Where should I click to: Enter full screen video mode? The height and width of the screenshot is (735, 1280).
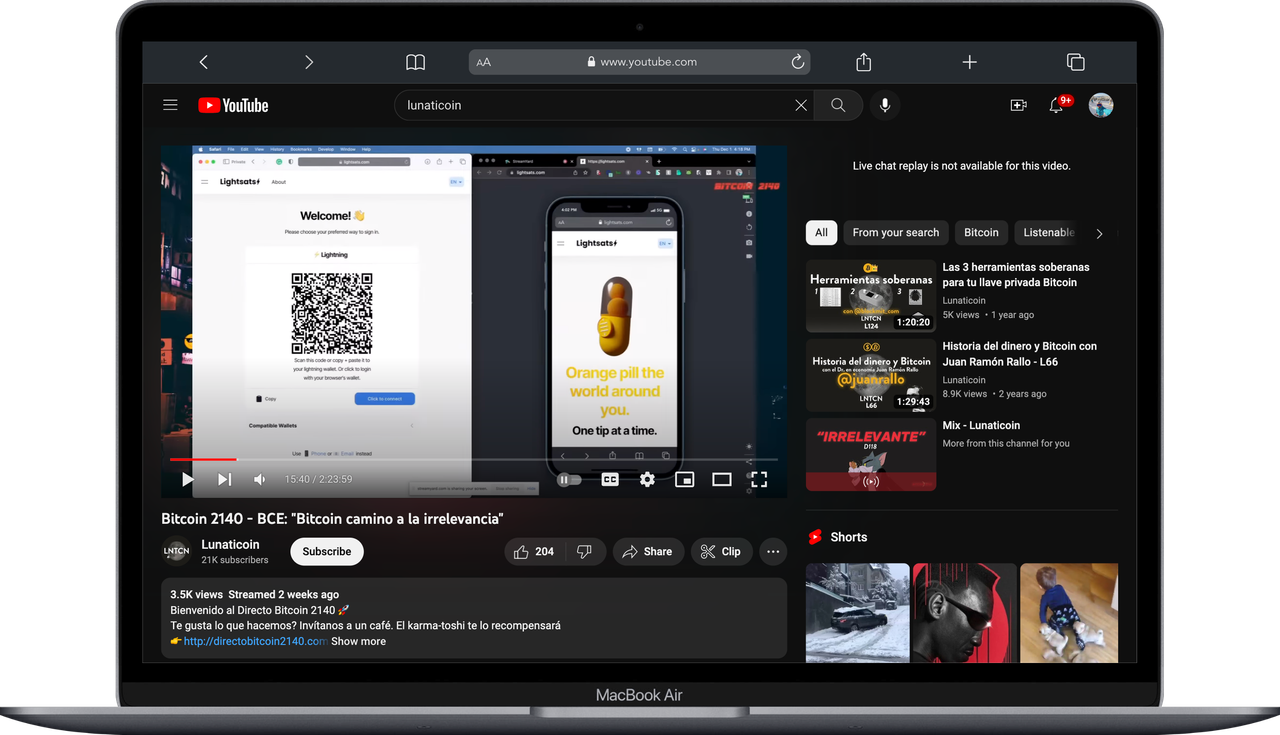click(x=759, y=480)
